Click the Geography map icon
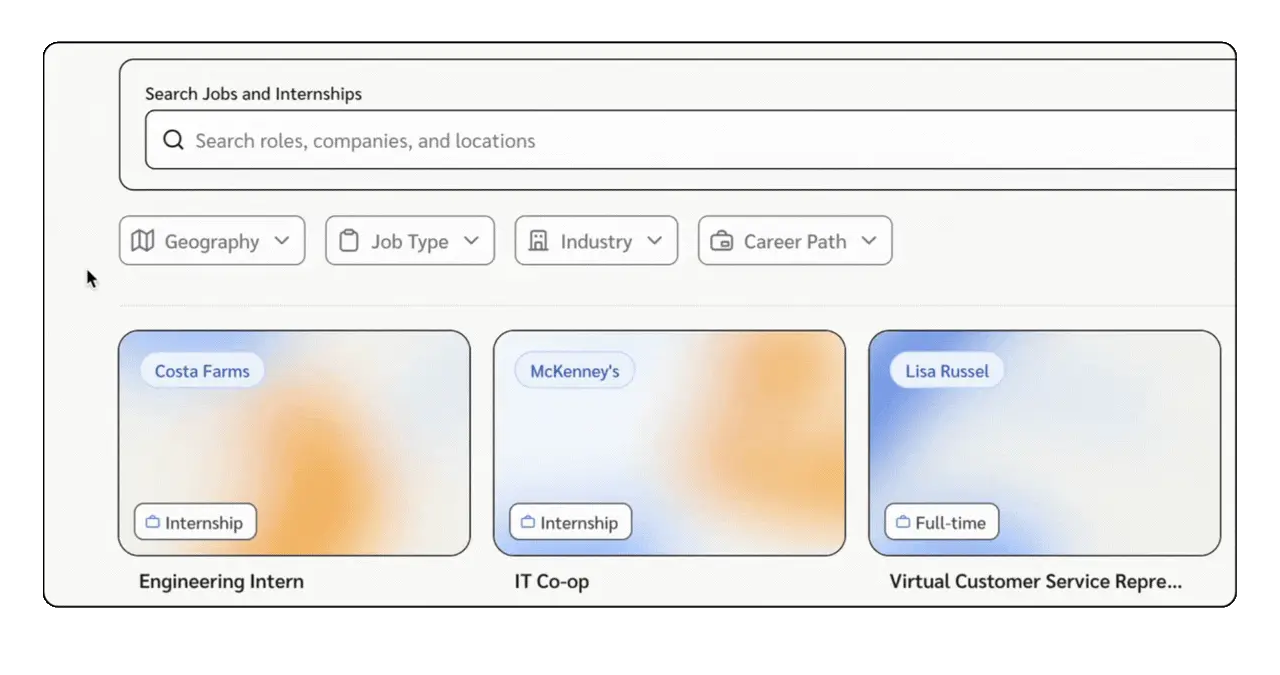Viewport: 1280px width, 675px height. pos(143,241)
